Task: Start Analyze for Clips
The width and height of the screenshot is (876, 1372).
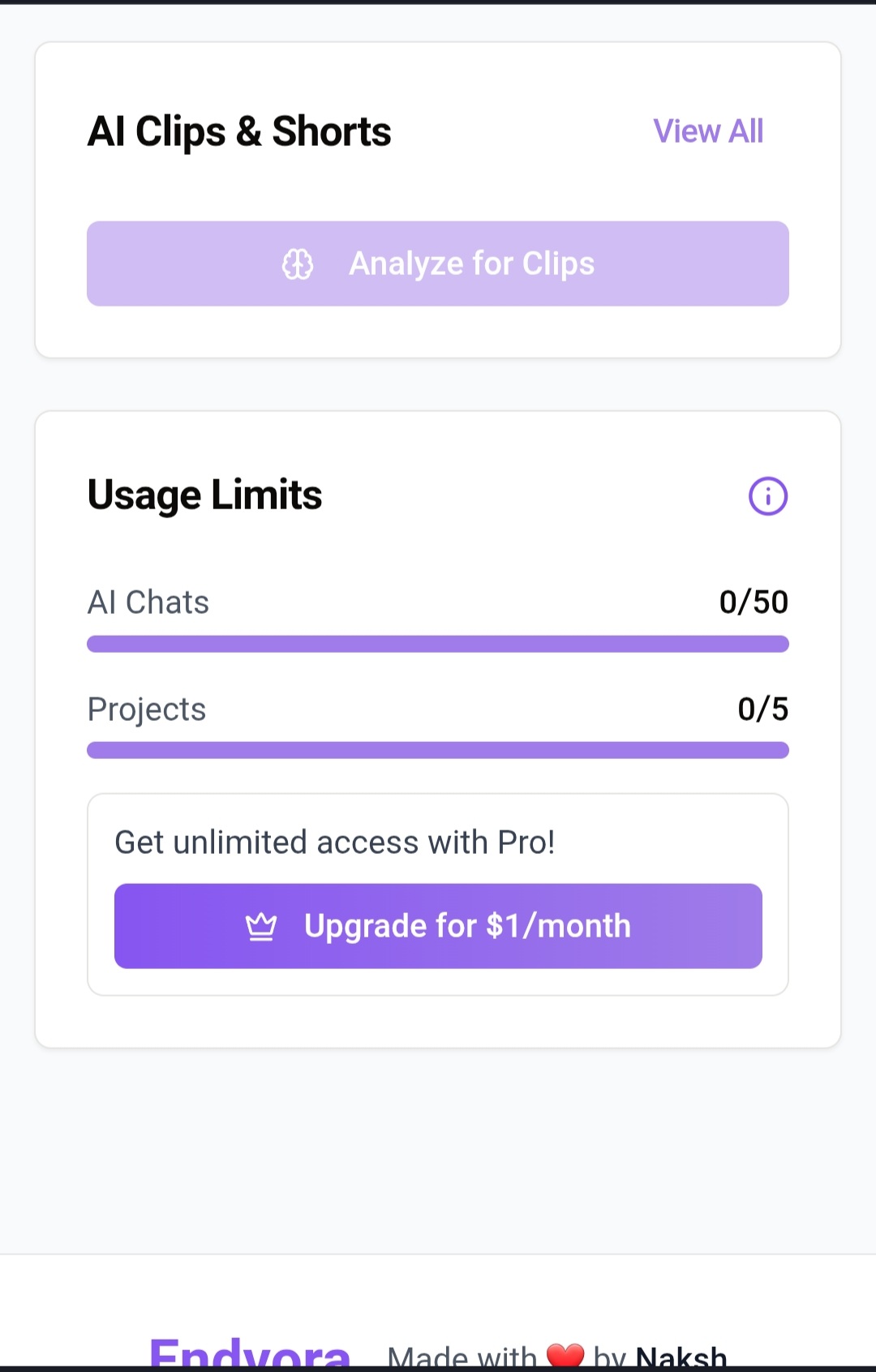Action: [438, 264]
